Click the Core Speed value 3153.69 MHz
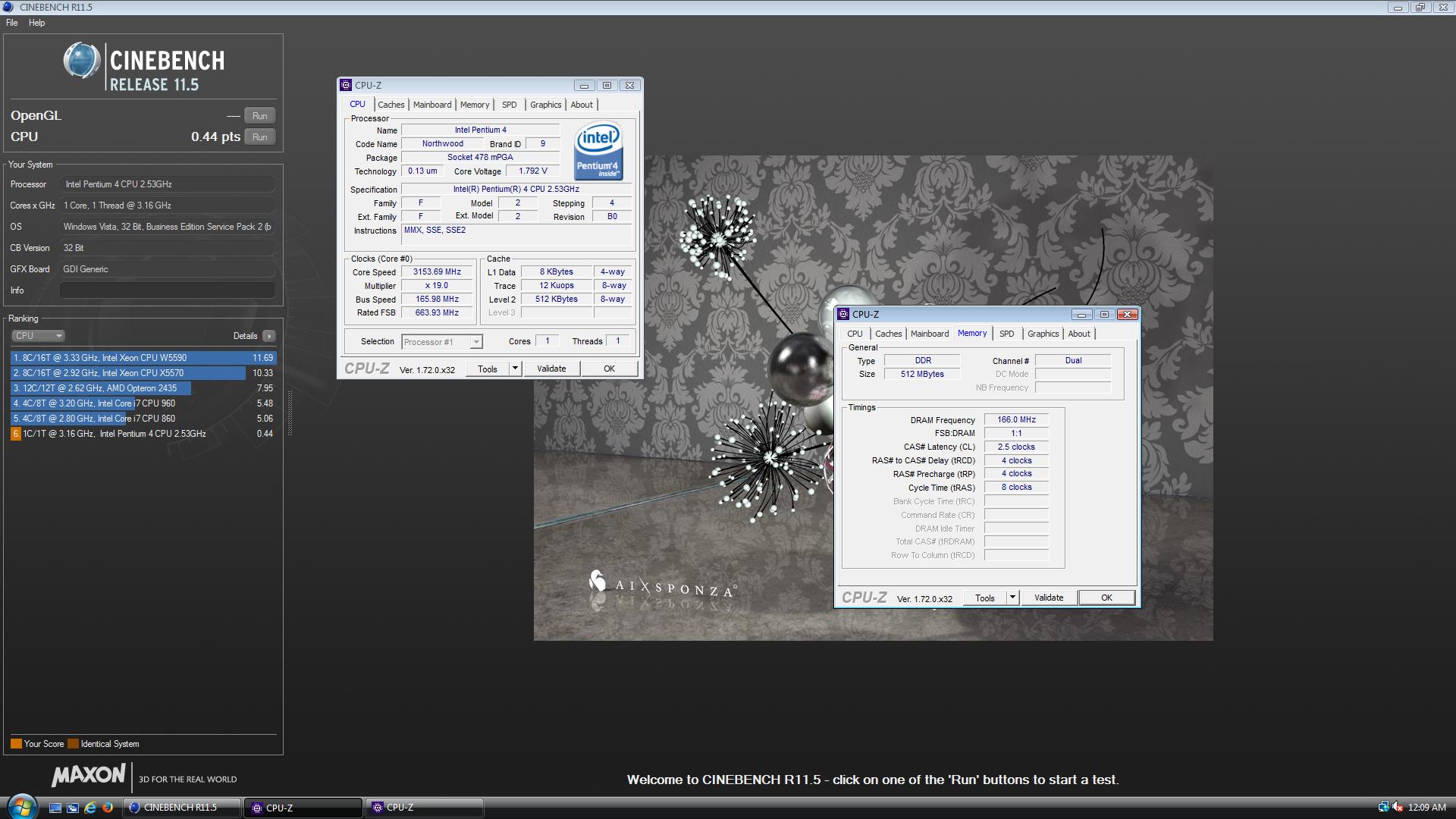This screenshot has height=819, width=1456. point(437,271)
